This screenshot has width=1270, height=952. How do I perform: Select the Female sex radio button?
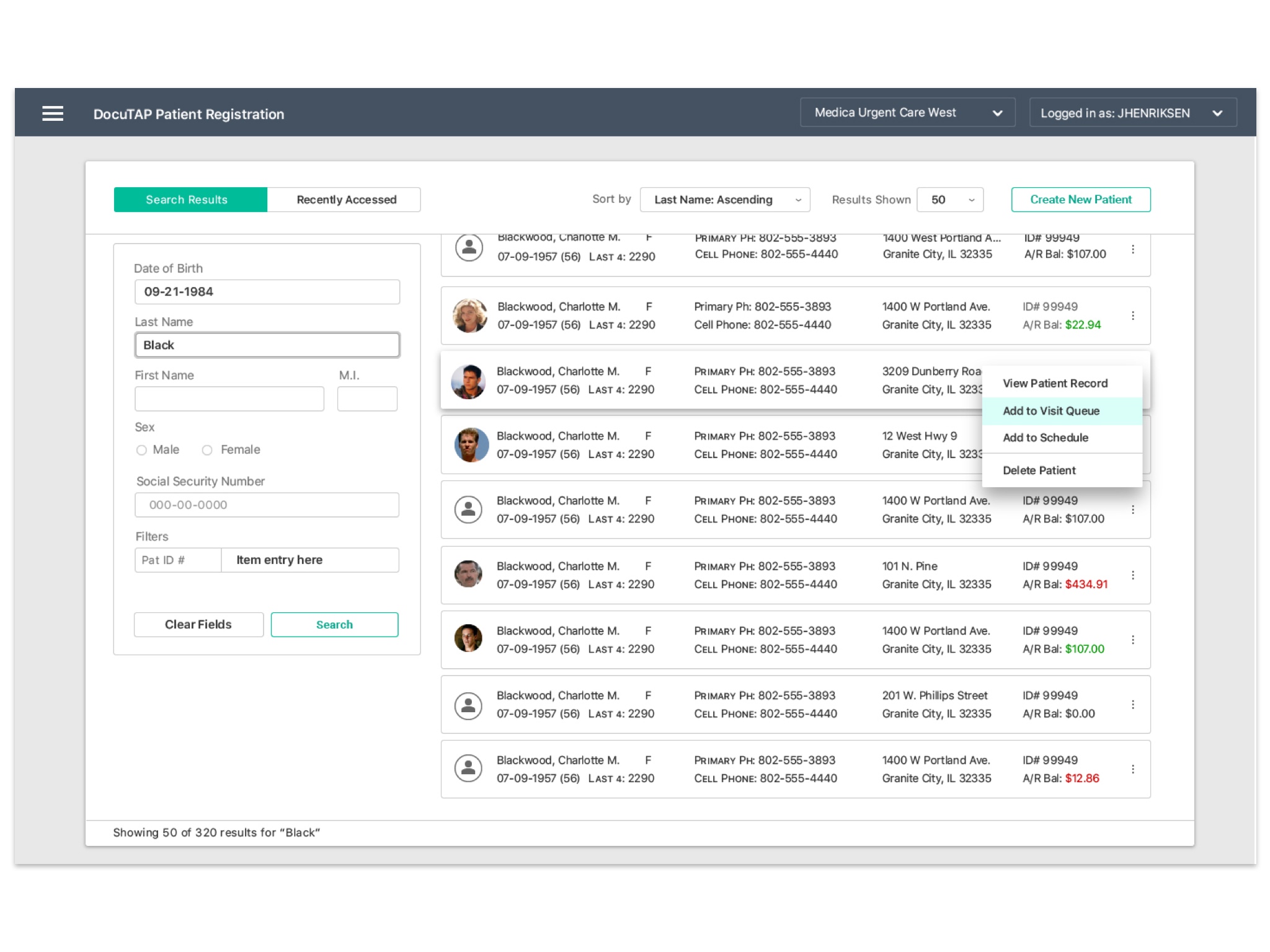point(207,450)
